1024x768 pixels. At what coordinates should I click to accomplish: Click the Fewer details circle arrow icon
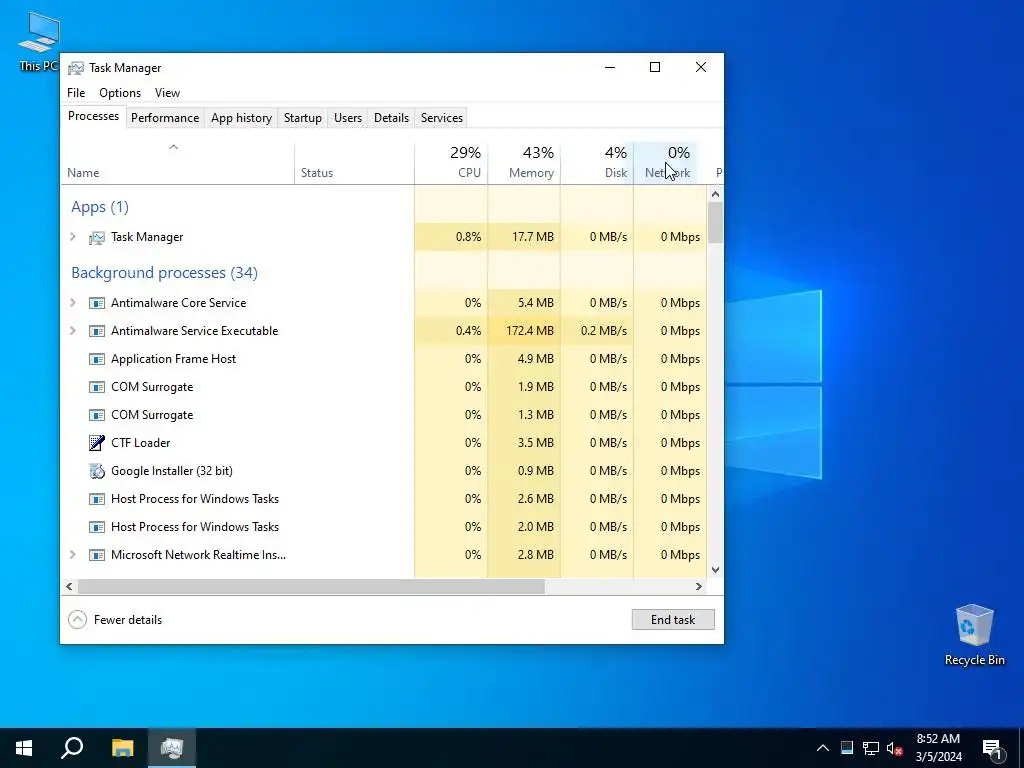tap(77, 620)
